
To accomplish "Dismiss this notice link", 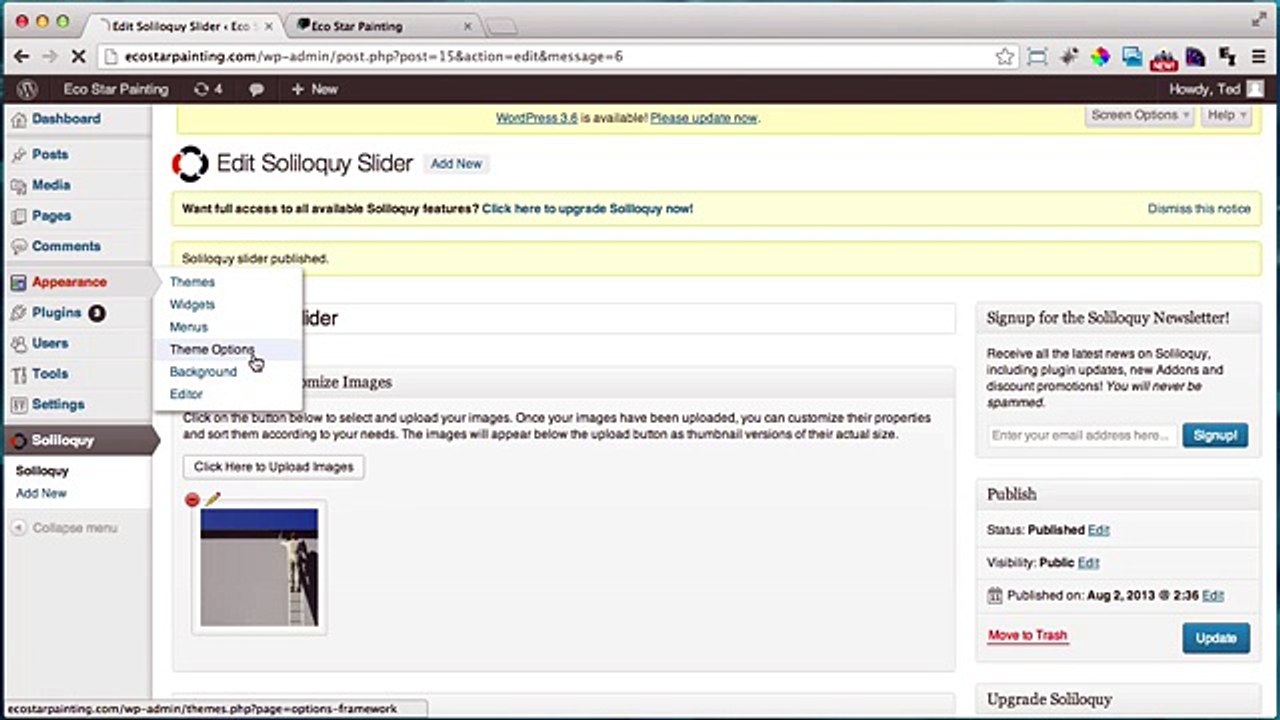I will 1199,209.
